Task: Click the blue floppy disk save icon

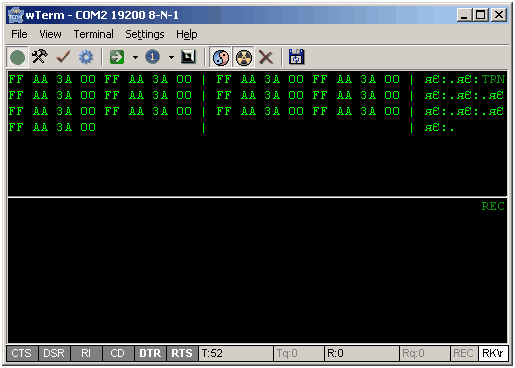Action: [x=296, y=57]
